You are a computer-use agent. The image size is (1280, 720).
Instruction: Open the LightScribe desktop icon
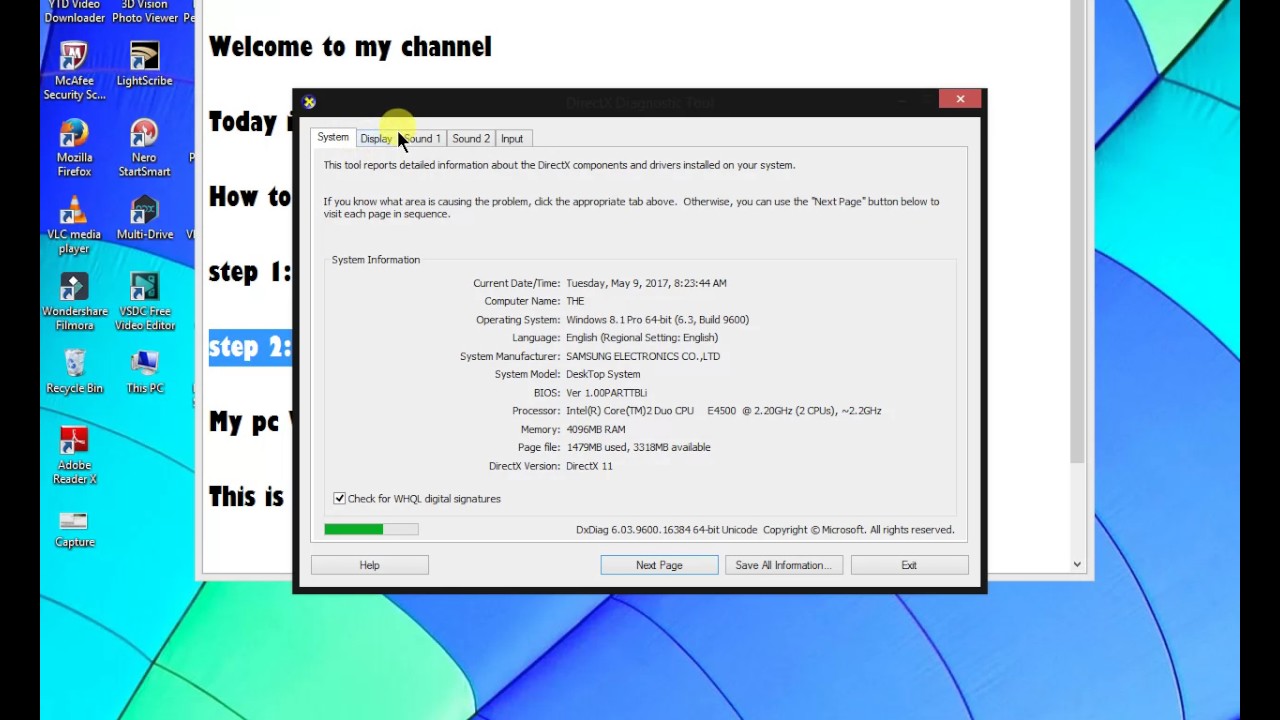[x=144, y=58]
